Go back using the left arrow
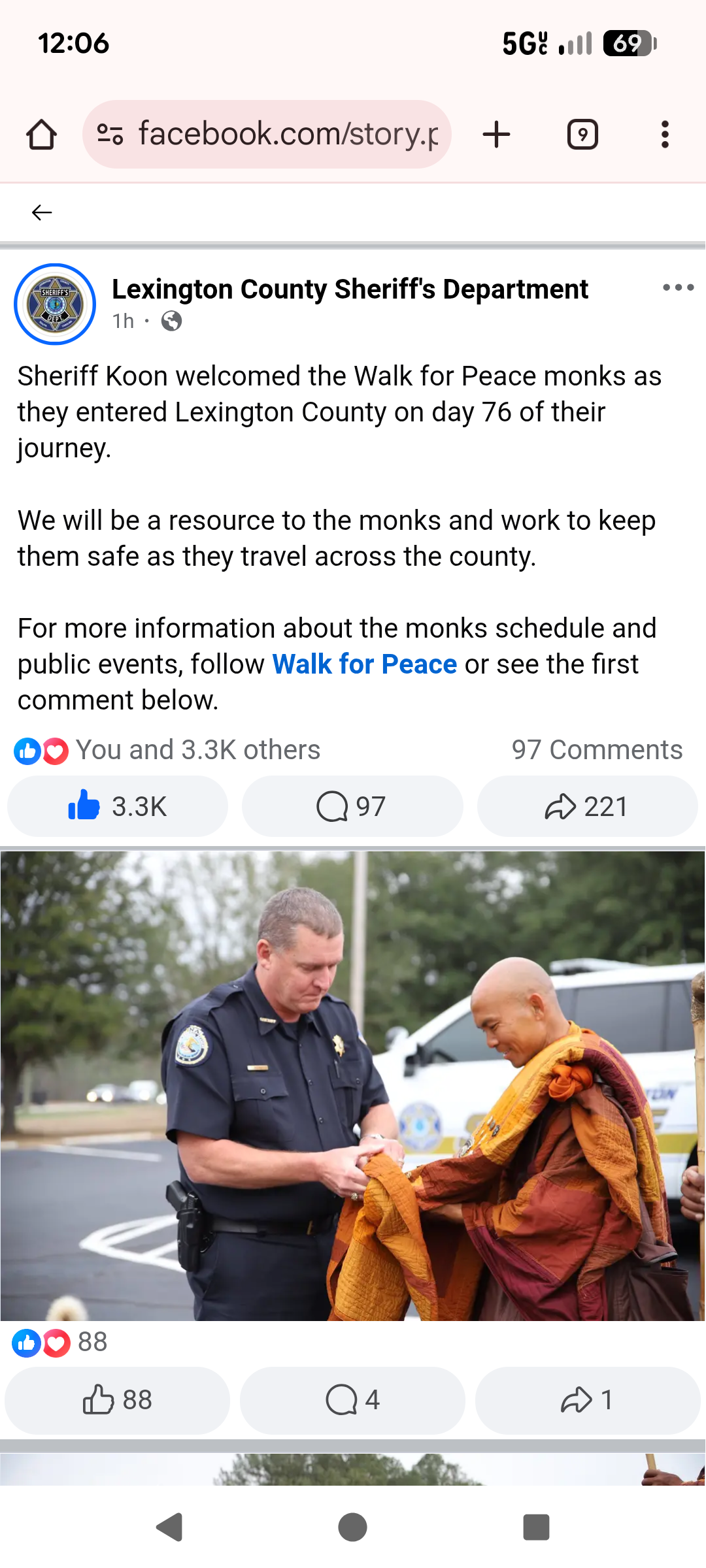Viewport: 706px width, 1568px height. coord(42,212)
